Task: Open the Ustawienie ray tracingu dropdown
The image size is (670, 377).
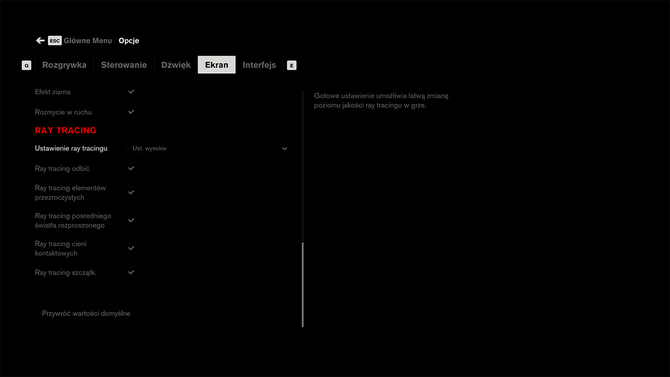Action: coord(209,148)
